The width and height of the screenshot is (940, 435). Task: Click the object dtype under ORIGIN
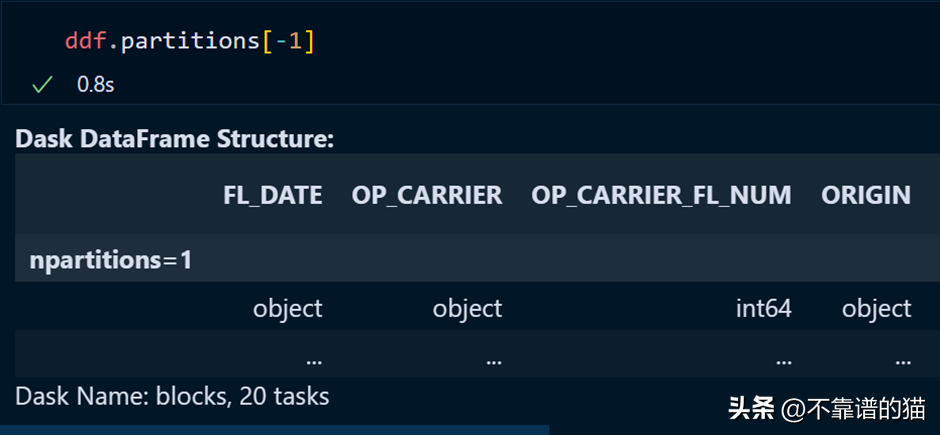pos(876,308)
